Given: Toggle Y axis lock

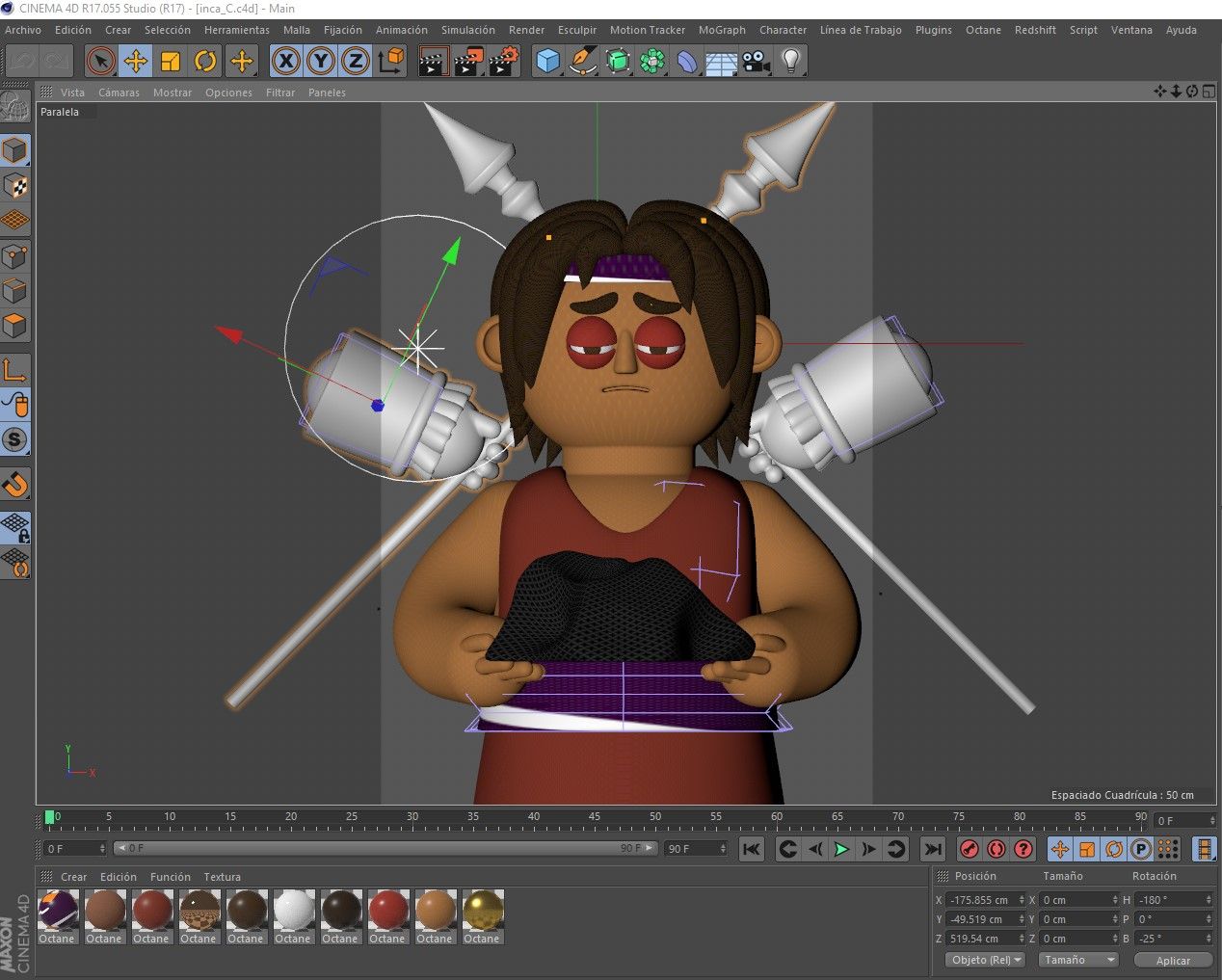Looking at the screenshot, I should pos(320,61).
